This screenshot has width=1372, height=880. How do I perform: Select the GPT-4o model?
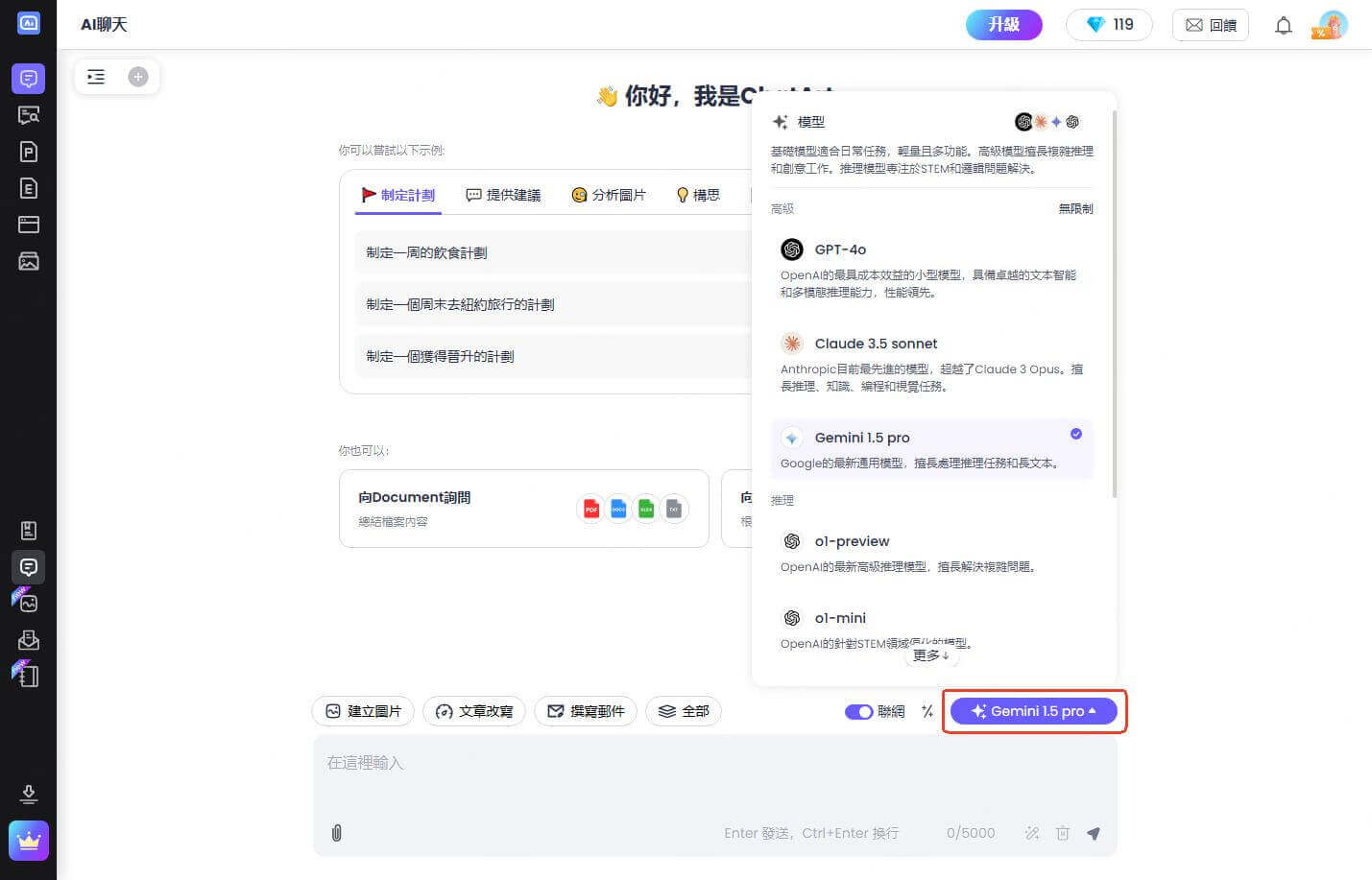point(932,269)
